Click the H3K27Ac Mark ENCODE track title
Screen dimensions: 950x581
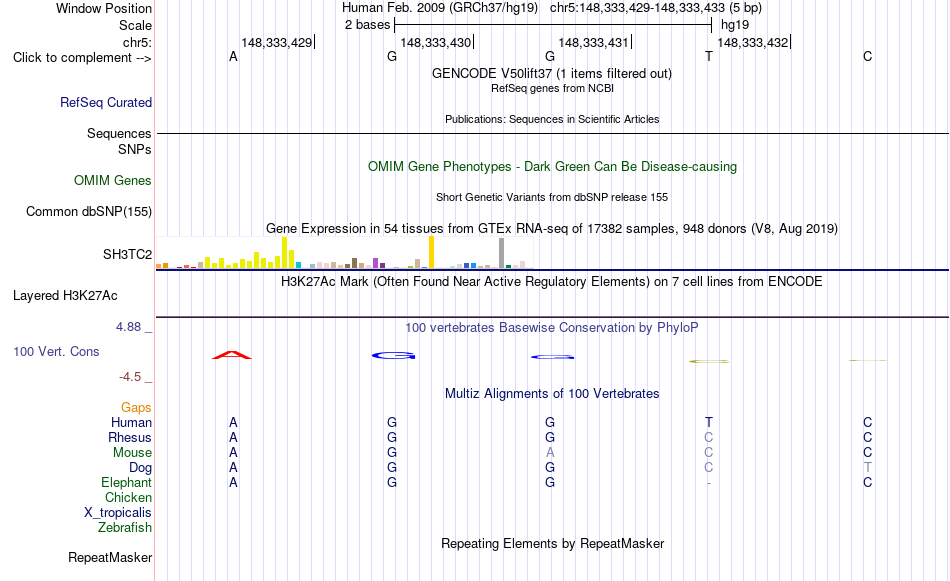[x=552, y=282]
